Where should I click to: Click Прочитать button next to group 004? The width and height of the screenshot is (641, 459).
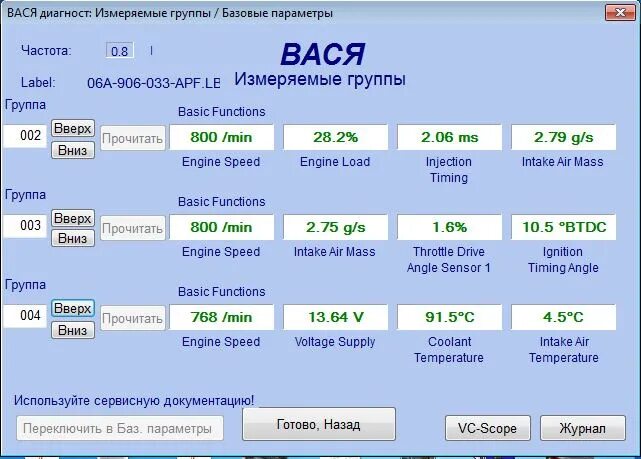point(133,318)
